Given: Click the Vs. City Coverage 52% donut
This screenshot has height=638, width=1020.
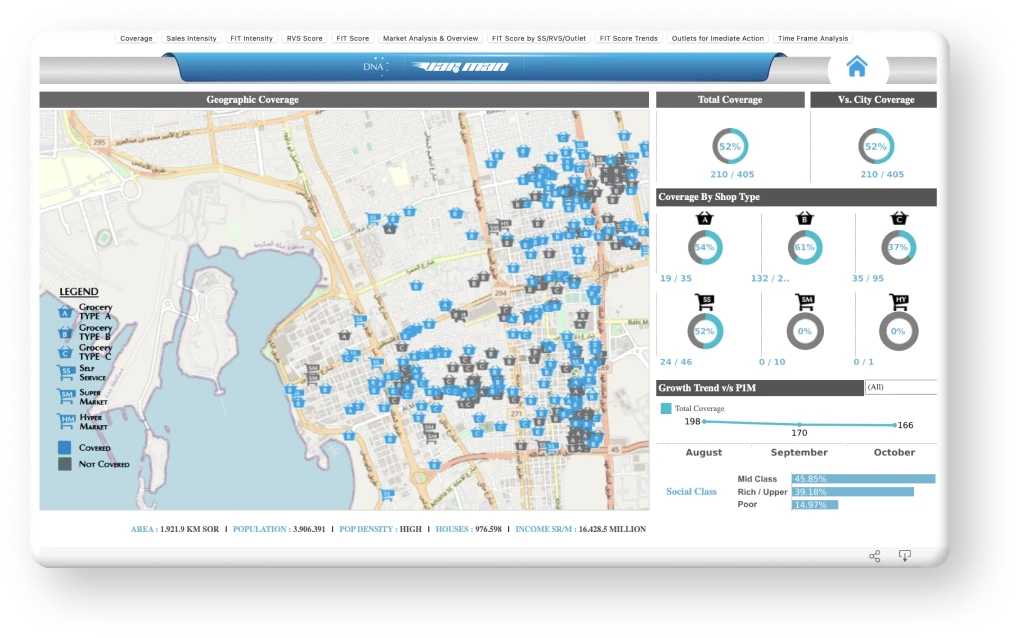Looking at the screenshot, I should 876,146.
